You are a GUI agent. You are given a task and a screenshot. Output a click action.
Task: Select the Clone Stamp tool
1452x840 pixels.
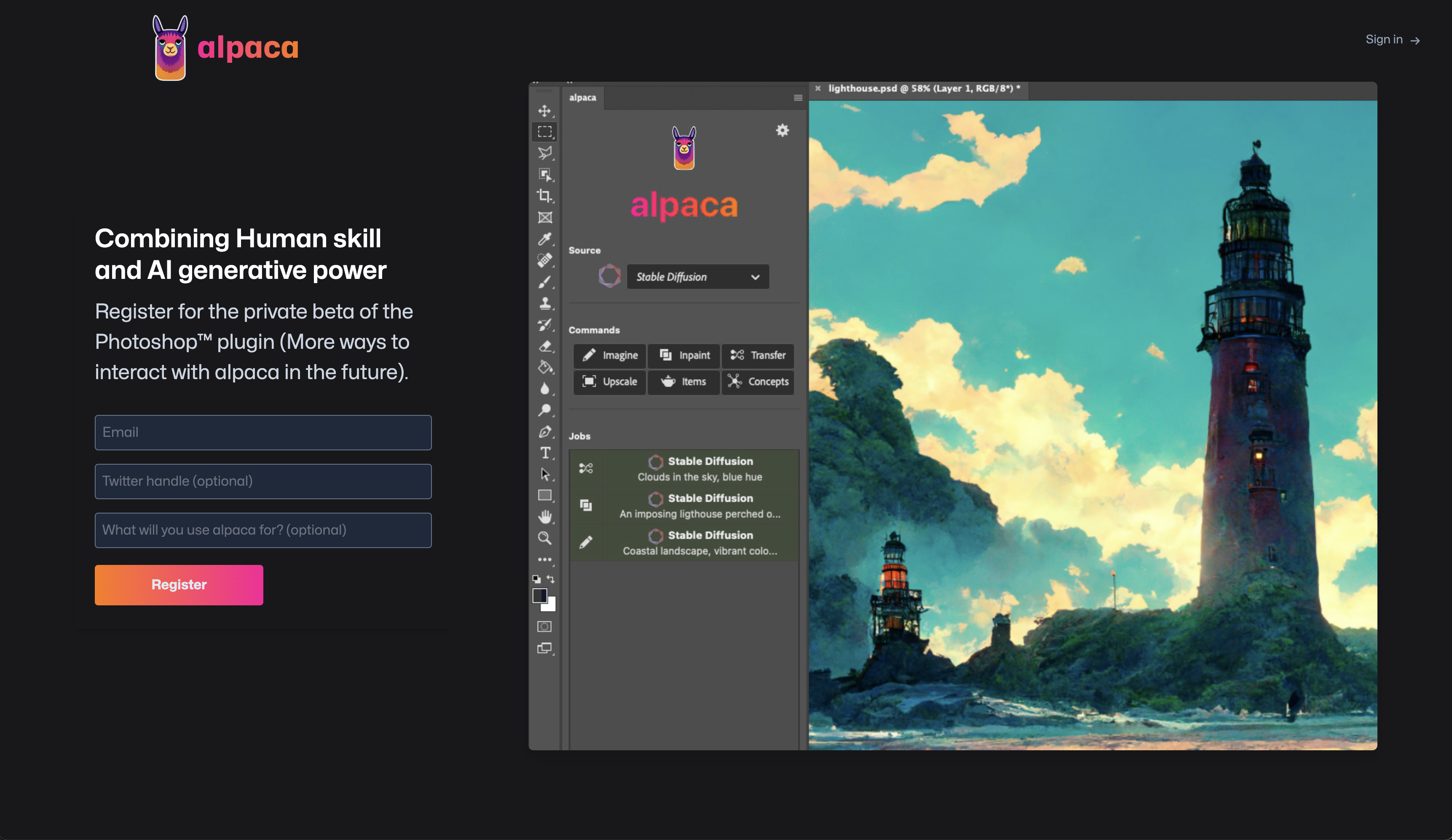coord(544,303)
